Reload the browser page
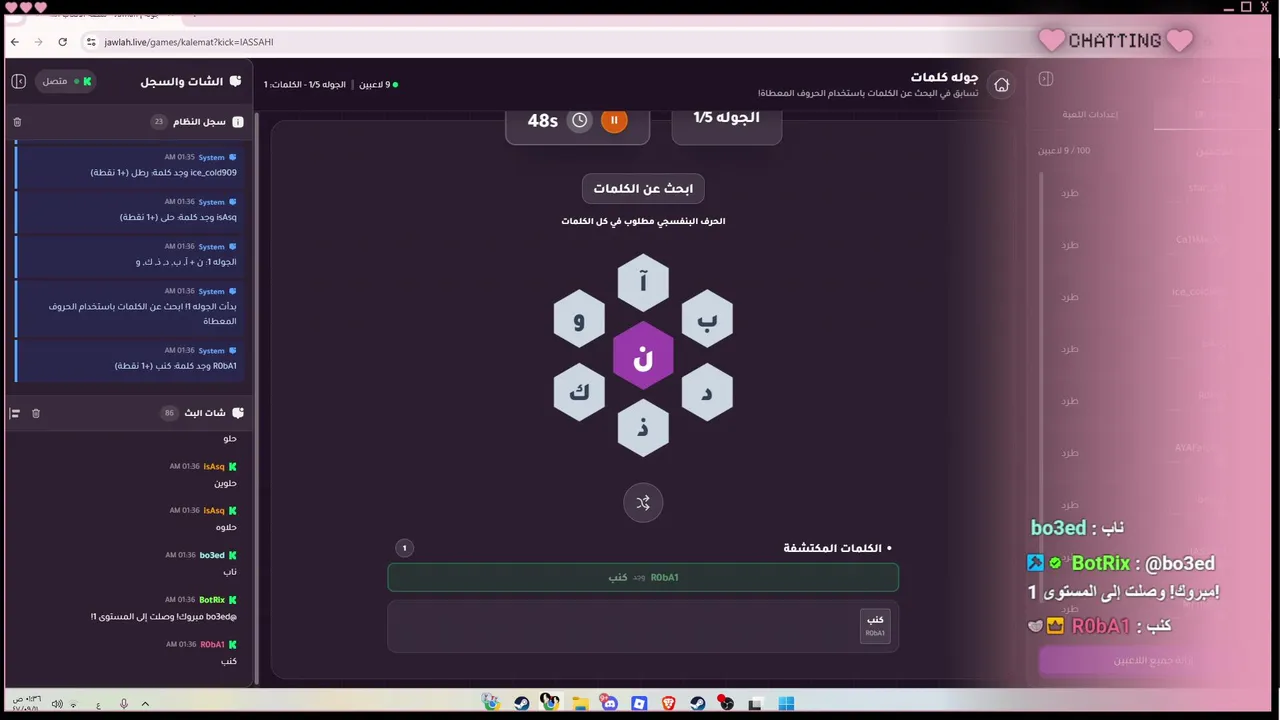This screenshot has width=1280, height=720. (x=63, y=42)
